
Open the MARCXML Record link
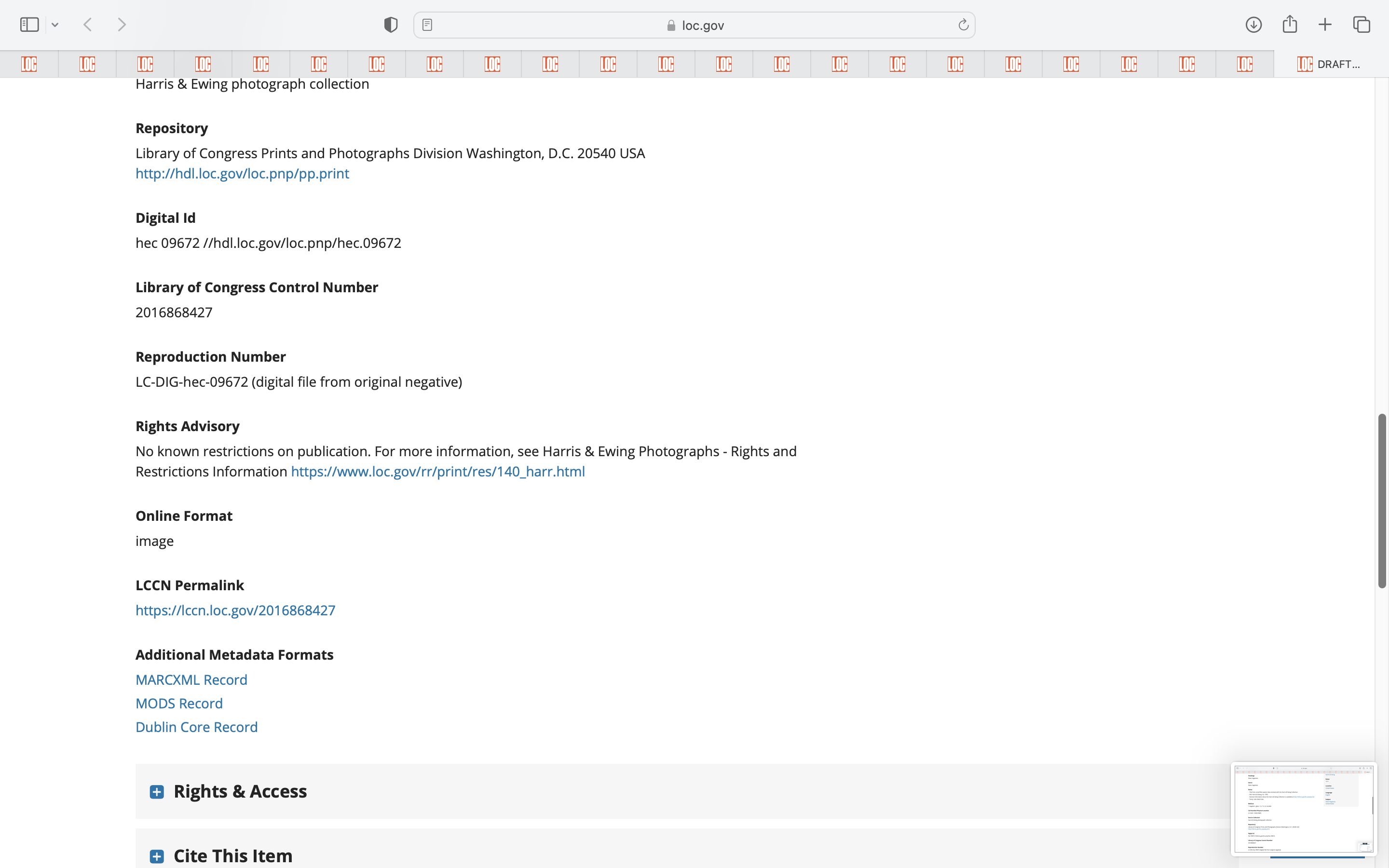tap(191, 680)
